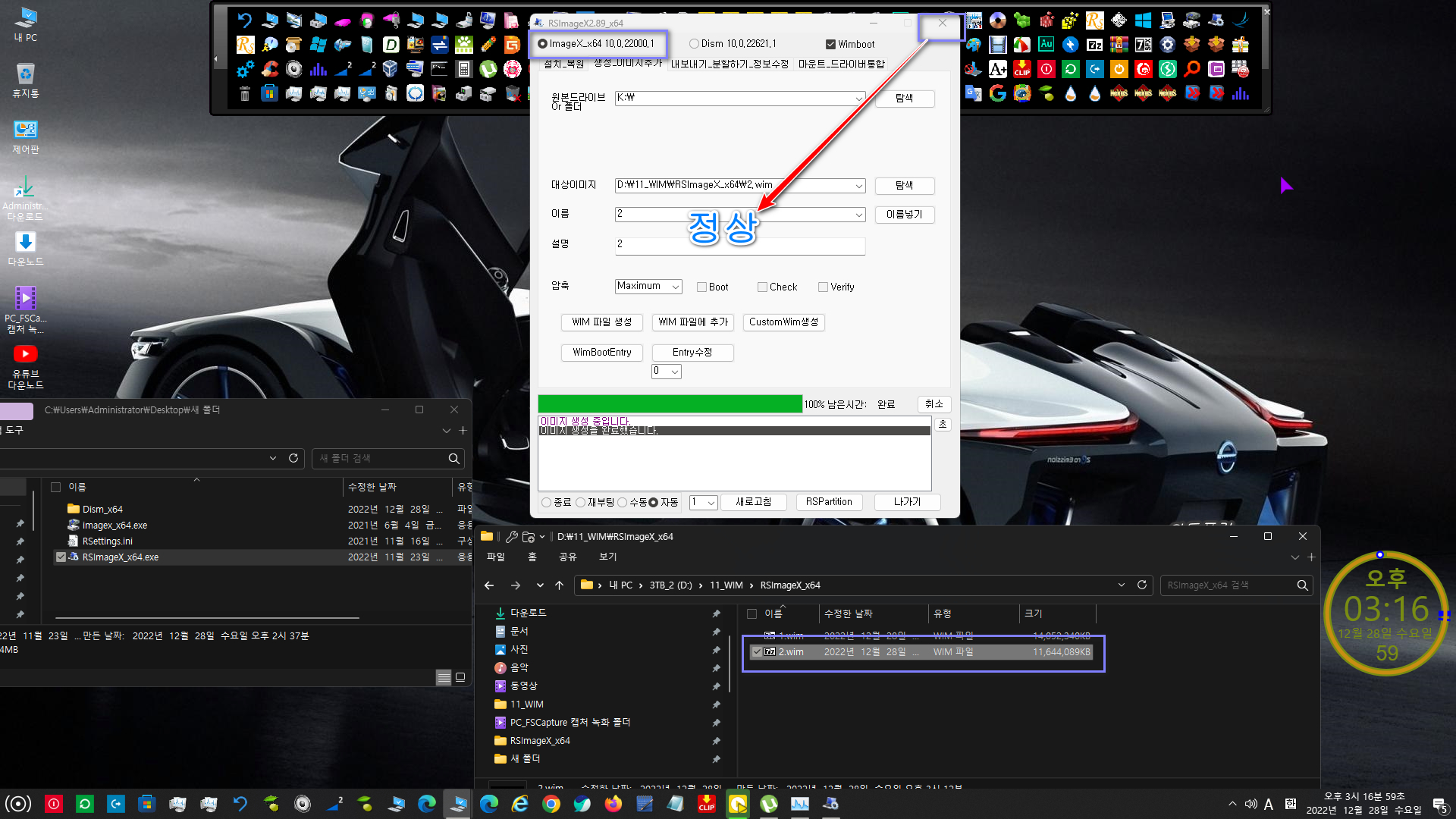Open the Google G icon in launcher

pyautogui.click(x=997, y=93)
